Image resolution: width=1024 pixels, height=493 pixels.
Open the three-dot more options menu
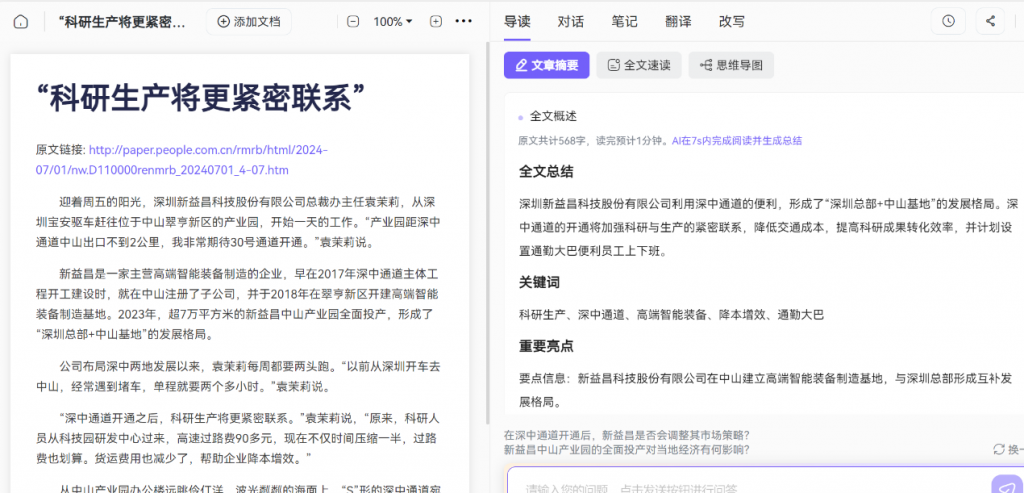tap(463, 22)
